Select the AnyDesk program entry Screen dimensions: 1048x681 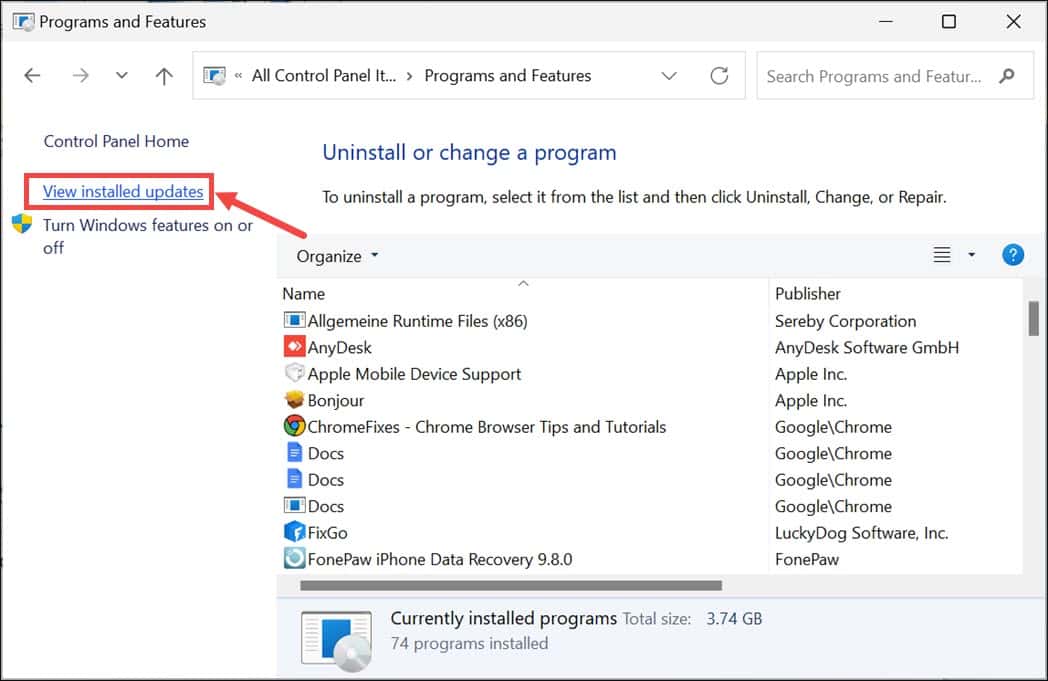[x=339, y=348]
